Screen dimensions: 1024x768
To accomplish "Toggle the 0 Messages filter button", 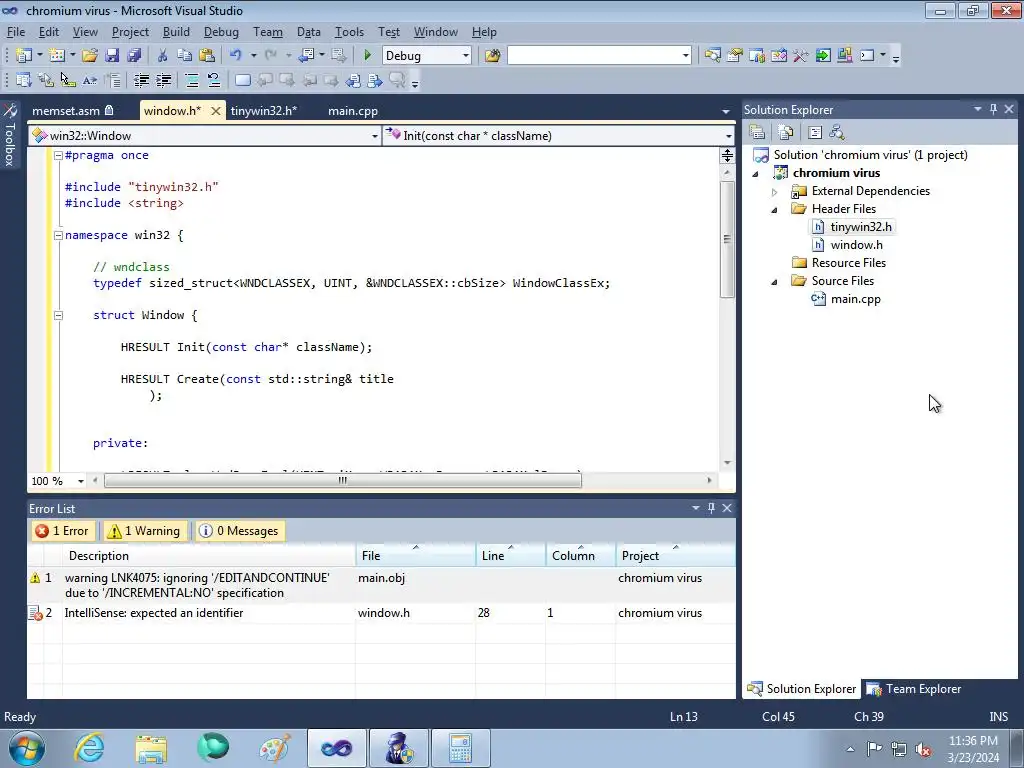I will point(239,531).
